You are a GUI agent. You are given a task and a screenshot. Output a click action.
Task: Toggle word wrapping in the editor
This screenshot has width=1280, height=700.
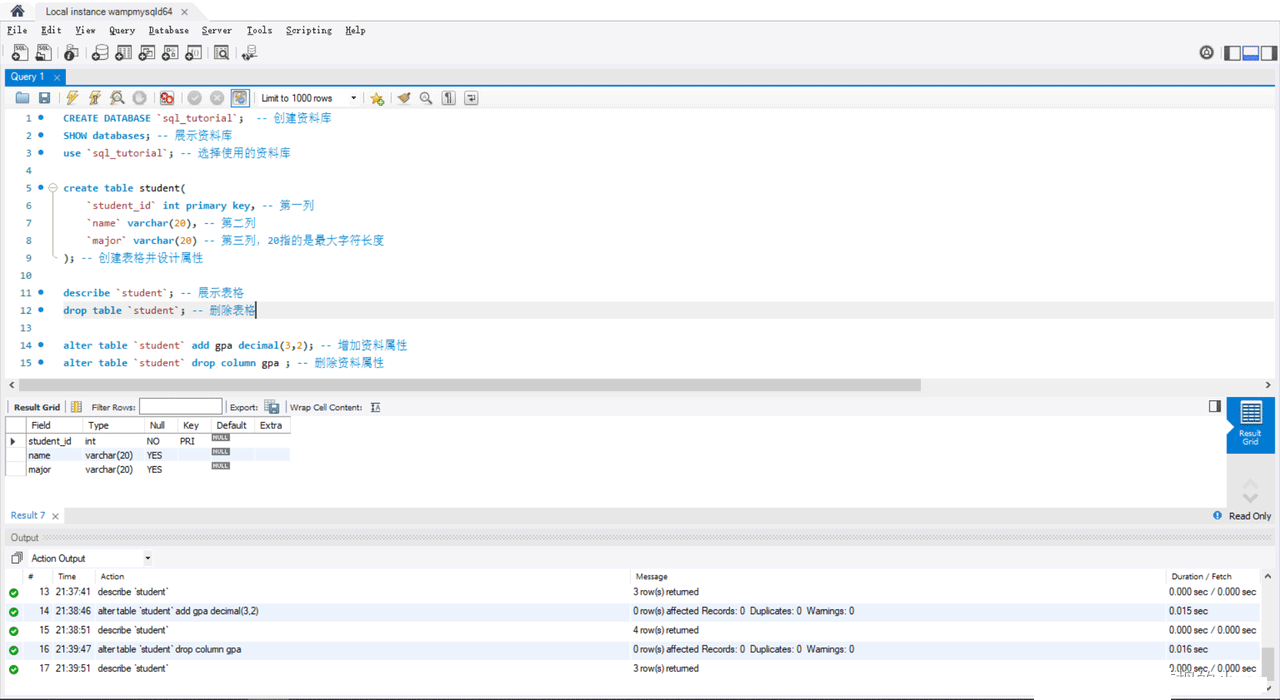pos(470,97)
